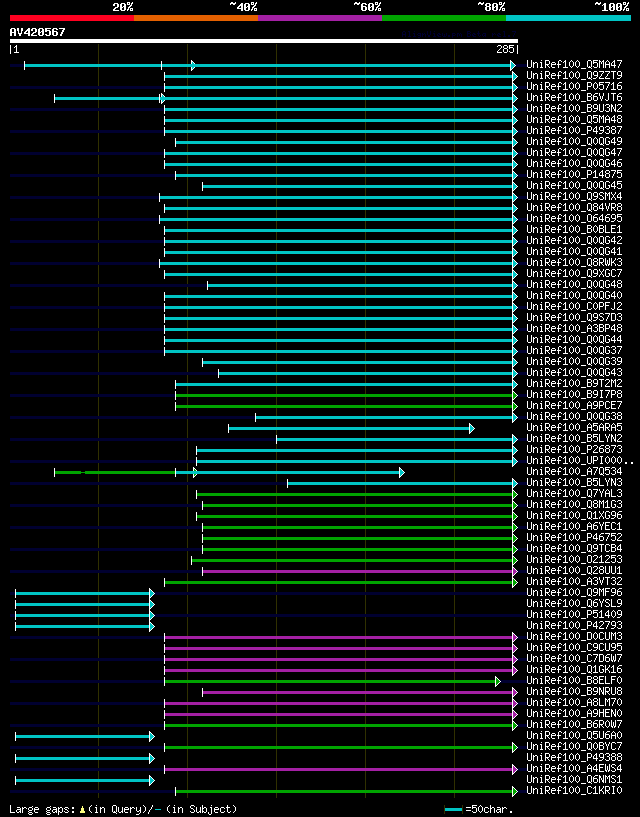Select label UniRef100_P51409
This screenshot has width=640, height=817.
tap(574, 614)
